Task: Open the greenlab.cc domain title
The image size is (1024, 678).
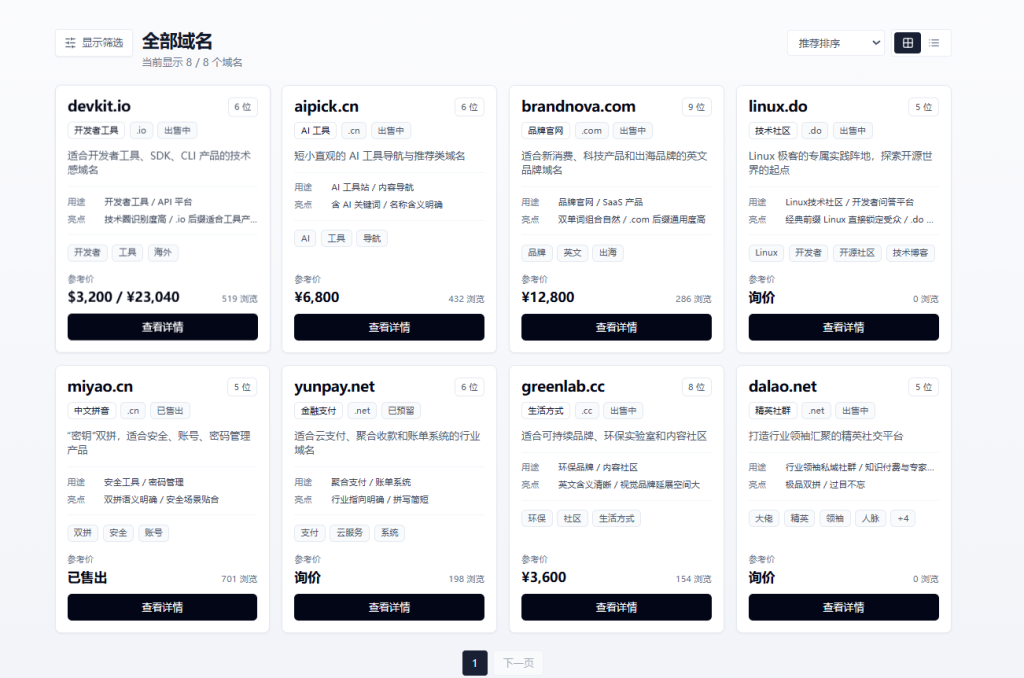Action: pos(563,387)
